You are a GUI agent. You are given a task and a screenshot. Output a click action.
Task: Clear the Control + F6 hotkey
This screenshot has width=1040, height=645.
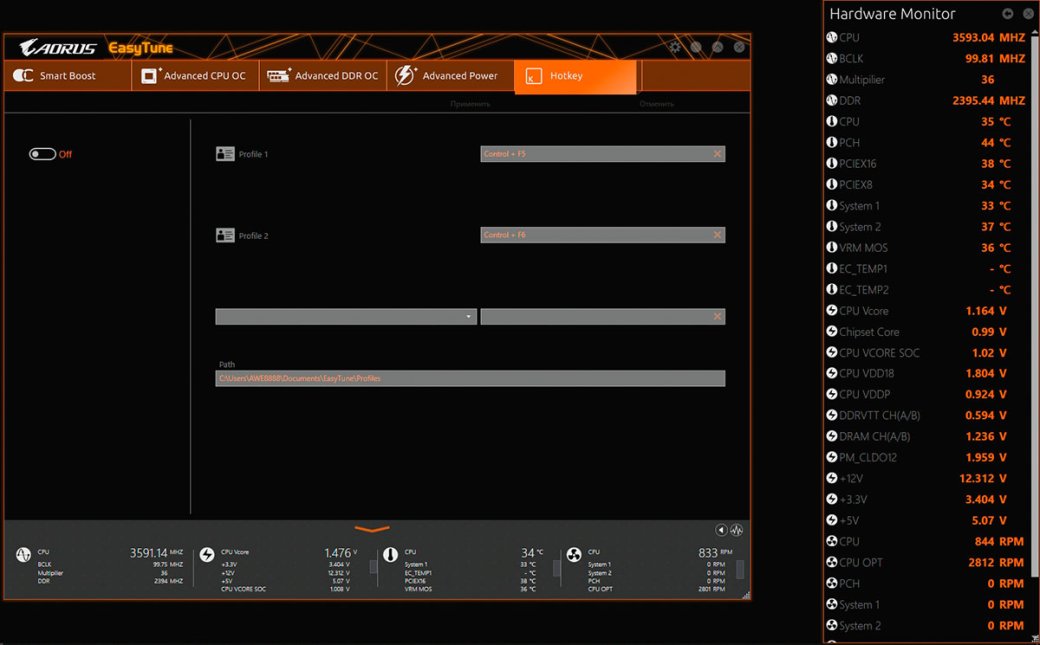tap(717, 235)
